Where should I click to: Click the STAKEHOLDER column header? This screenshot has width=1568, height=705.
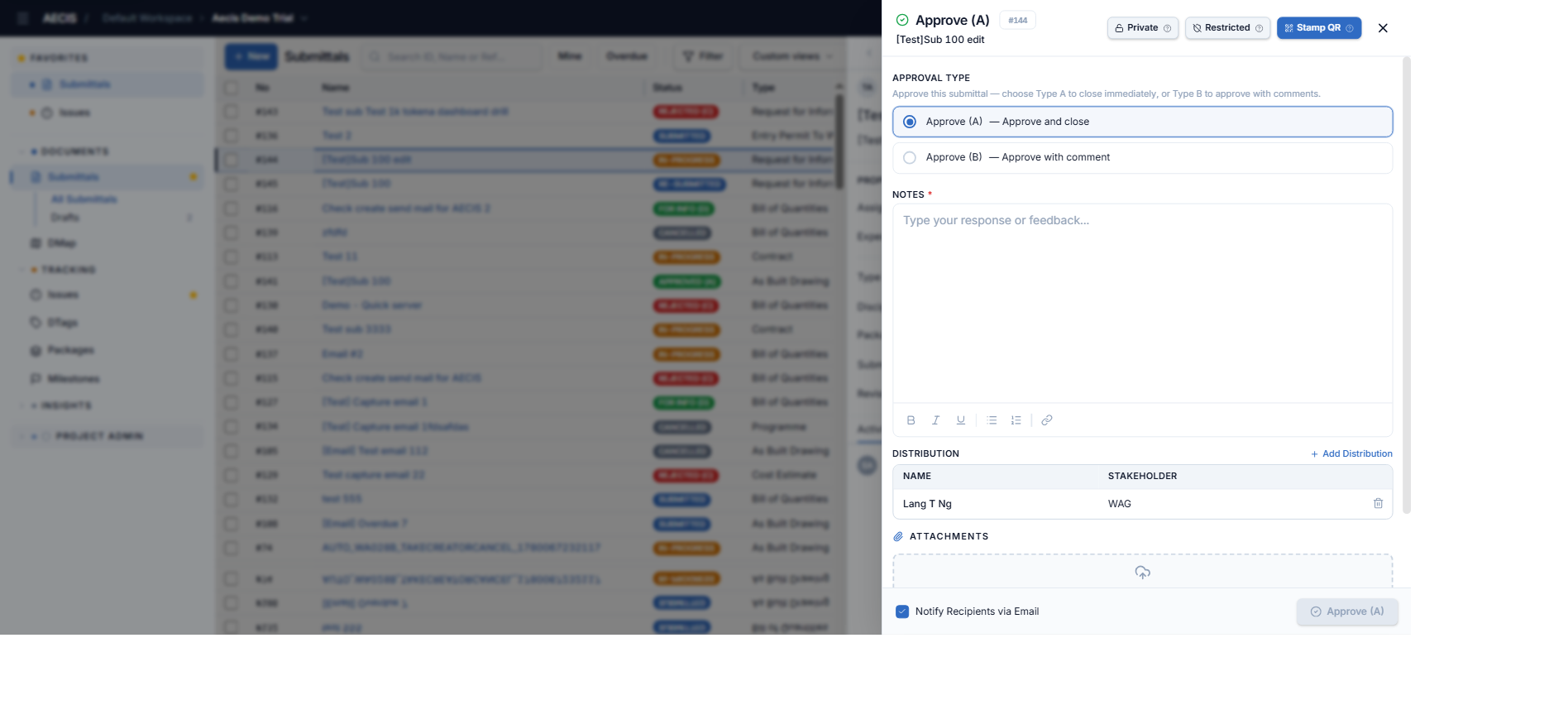click(x=1142, y=476)
